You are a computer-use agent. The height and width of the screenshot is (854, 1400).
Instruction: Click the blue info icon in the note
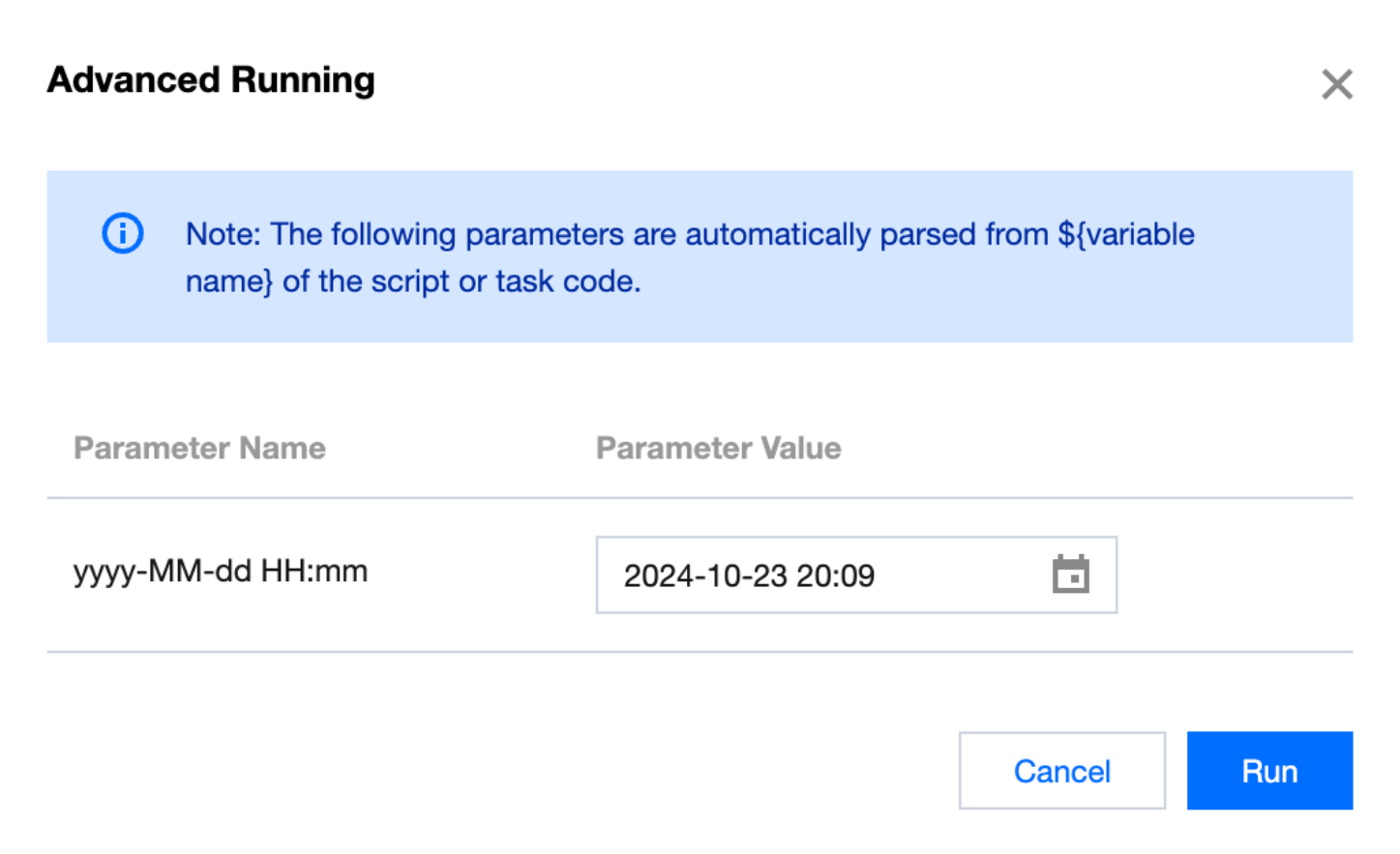click(123, 233)
